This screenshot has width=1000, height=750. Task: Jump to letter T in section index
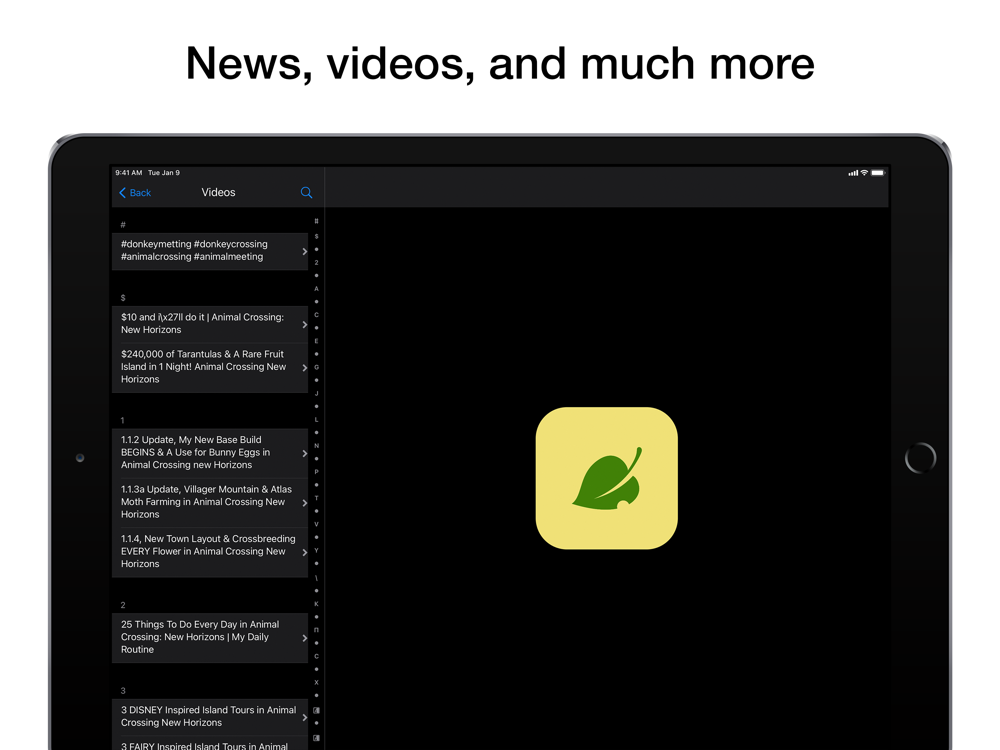click(x=316, y=498)
